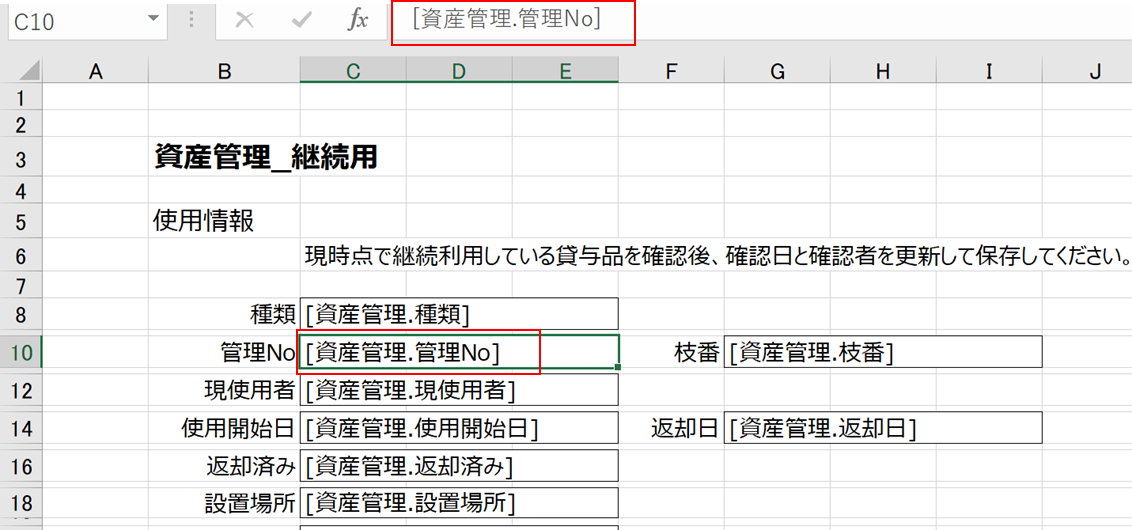The height and width of the screenshot is (530, 1132).
Task: Click the 使用情報 heading cell
Action: (x=204, y=222)
